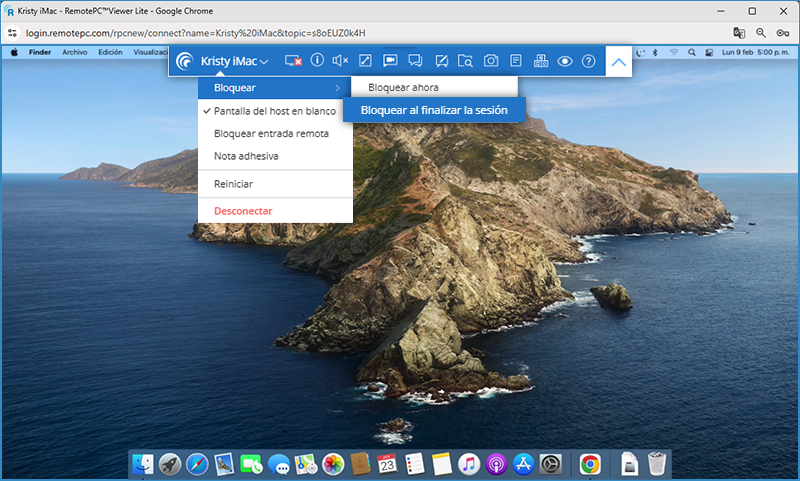Viewport: 800px width, 481px height.
Task: Open FaceTime from the Dock
Action: (251, 464)
